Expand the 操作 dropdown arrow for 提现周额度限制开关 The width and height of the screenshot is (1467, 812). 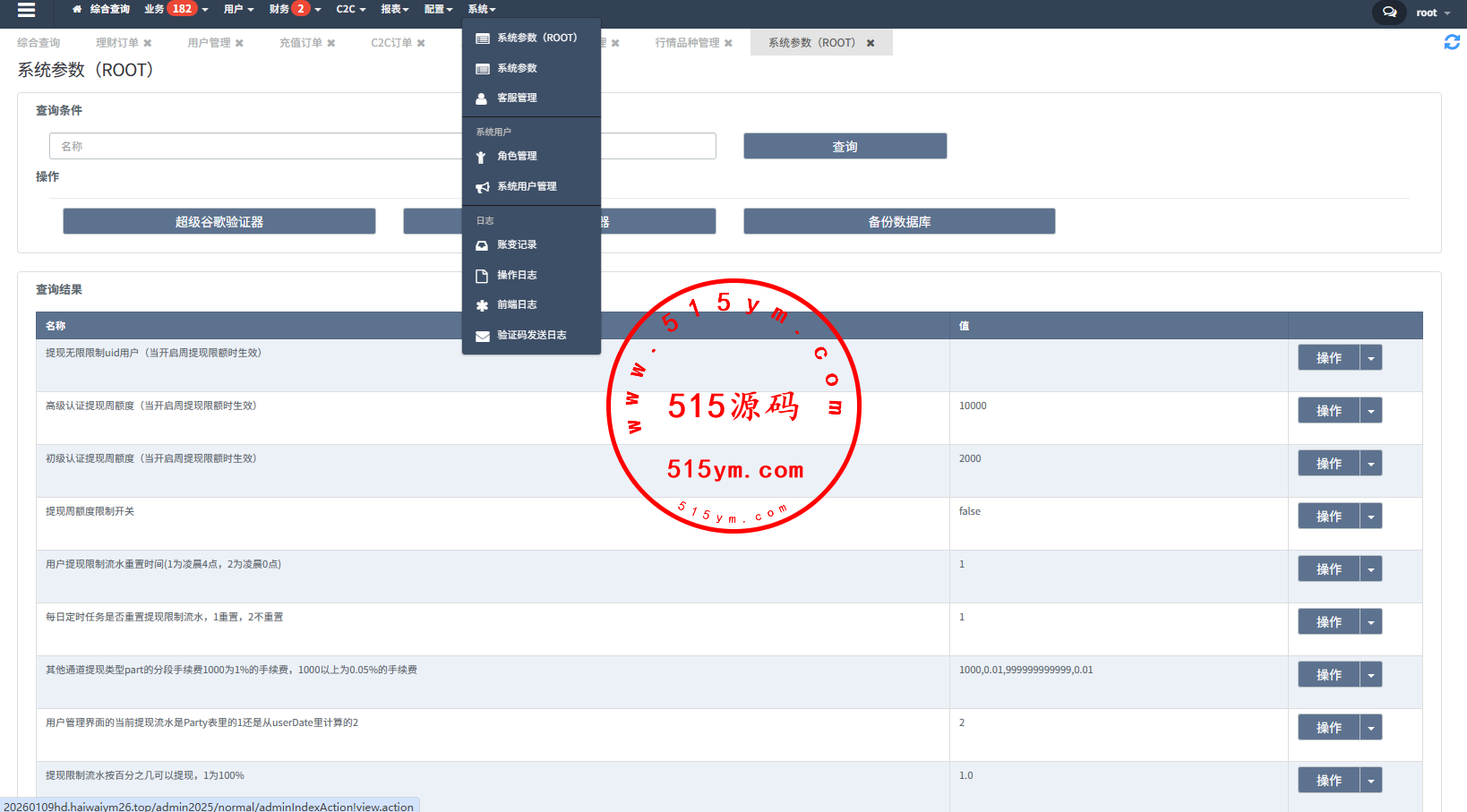1370,517
